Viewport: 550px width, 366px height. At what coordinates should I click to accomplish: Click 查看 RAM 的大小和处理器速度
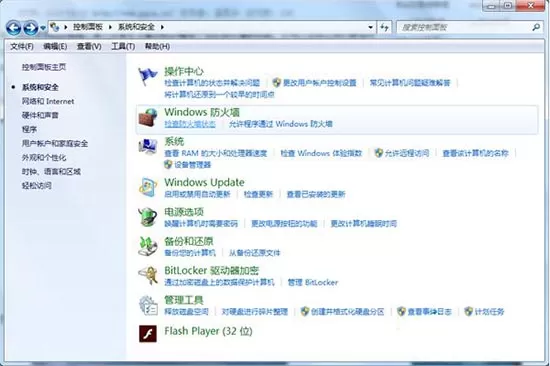point(216,153)
